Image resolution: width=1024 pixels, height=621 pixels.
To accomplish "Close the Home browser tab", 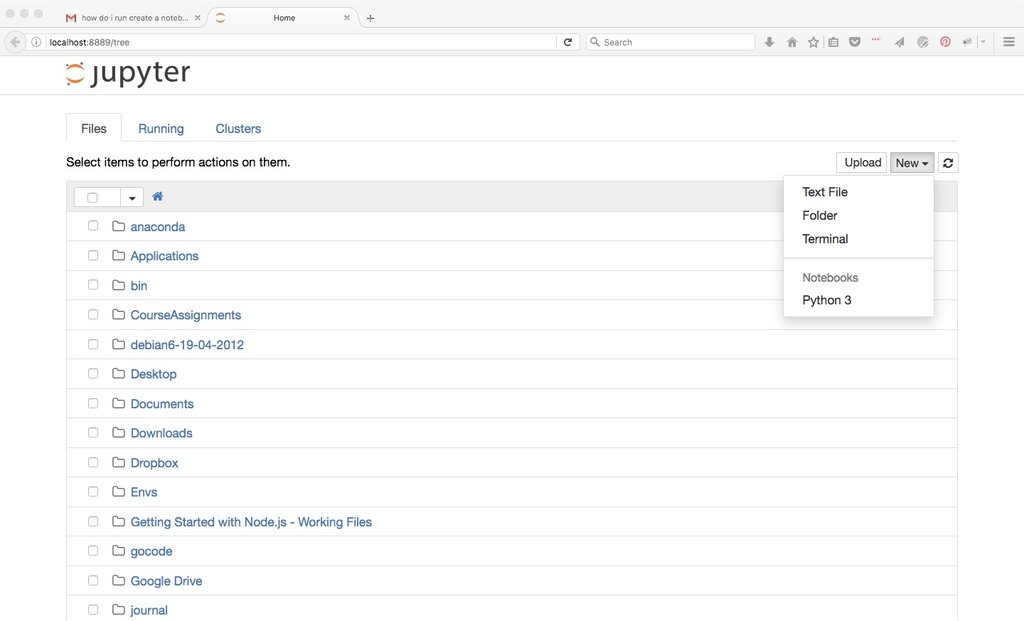I will pos(347,18).
